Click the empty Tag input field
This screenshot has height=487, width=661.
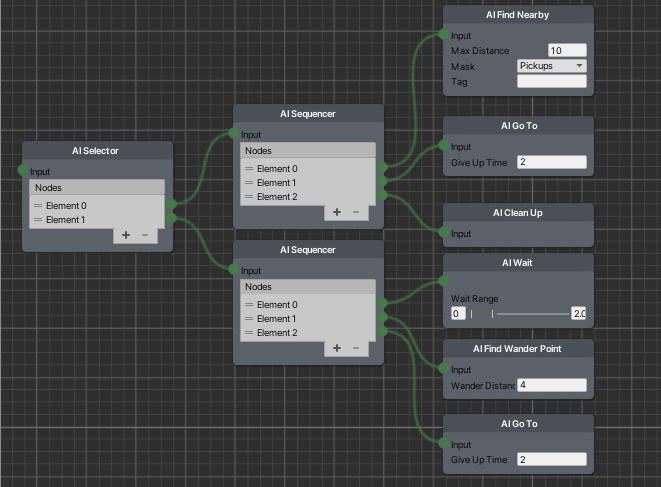(x=552, y=81)
